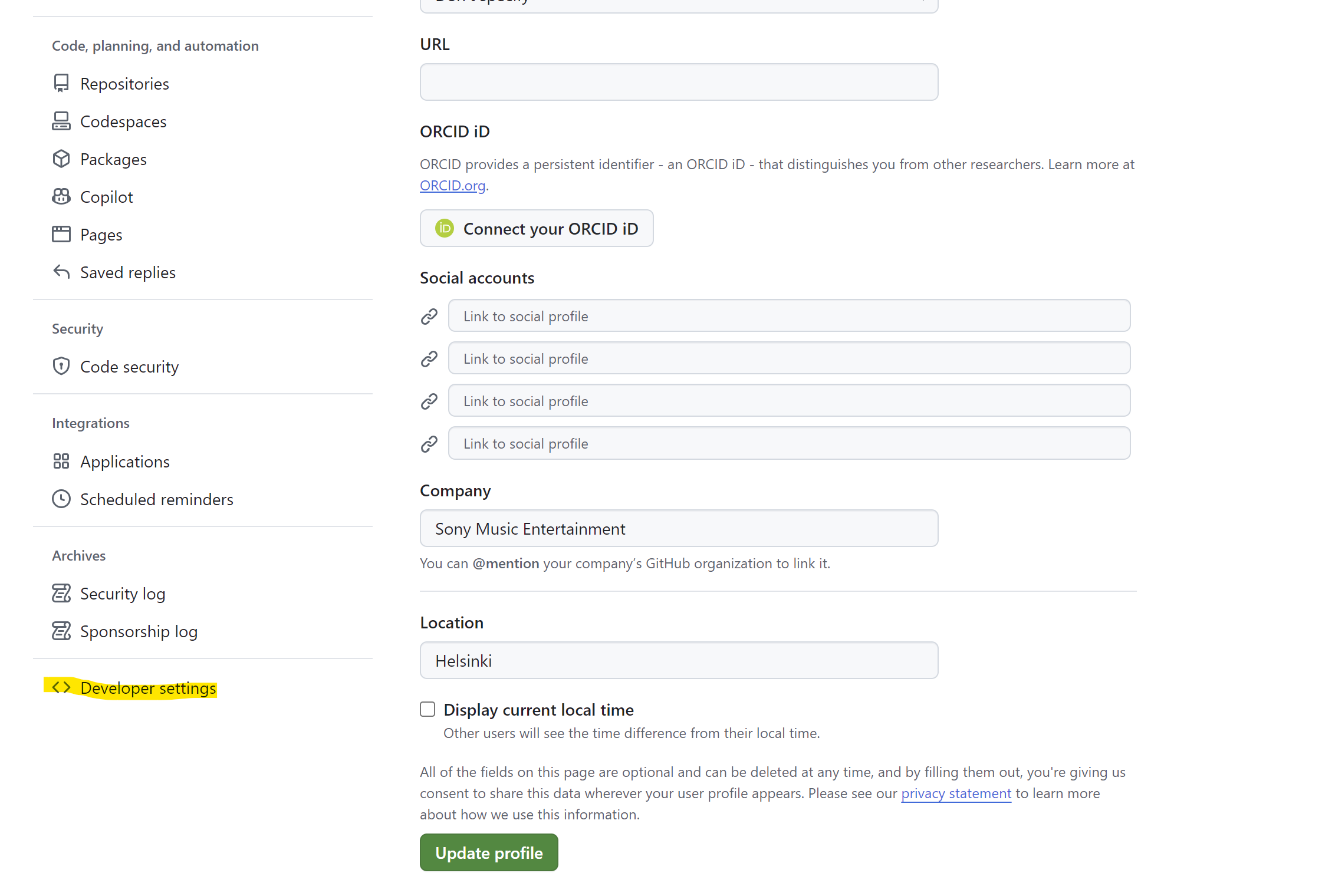Click the Scheduled reminders clock icon

coord(61,499)
